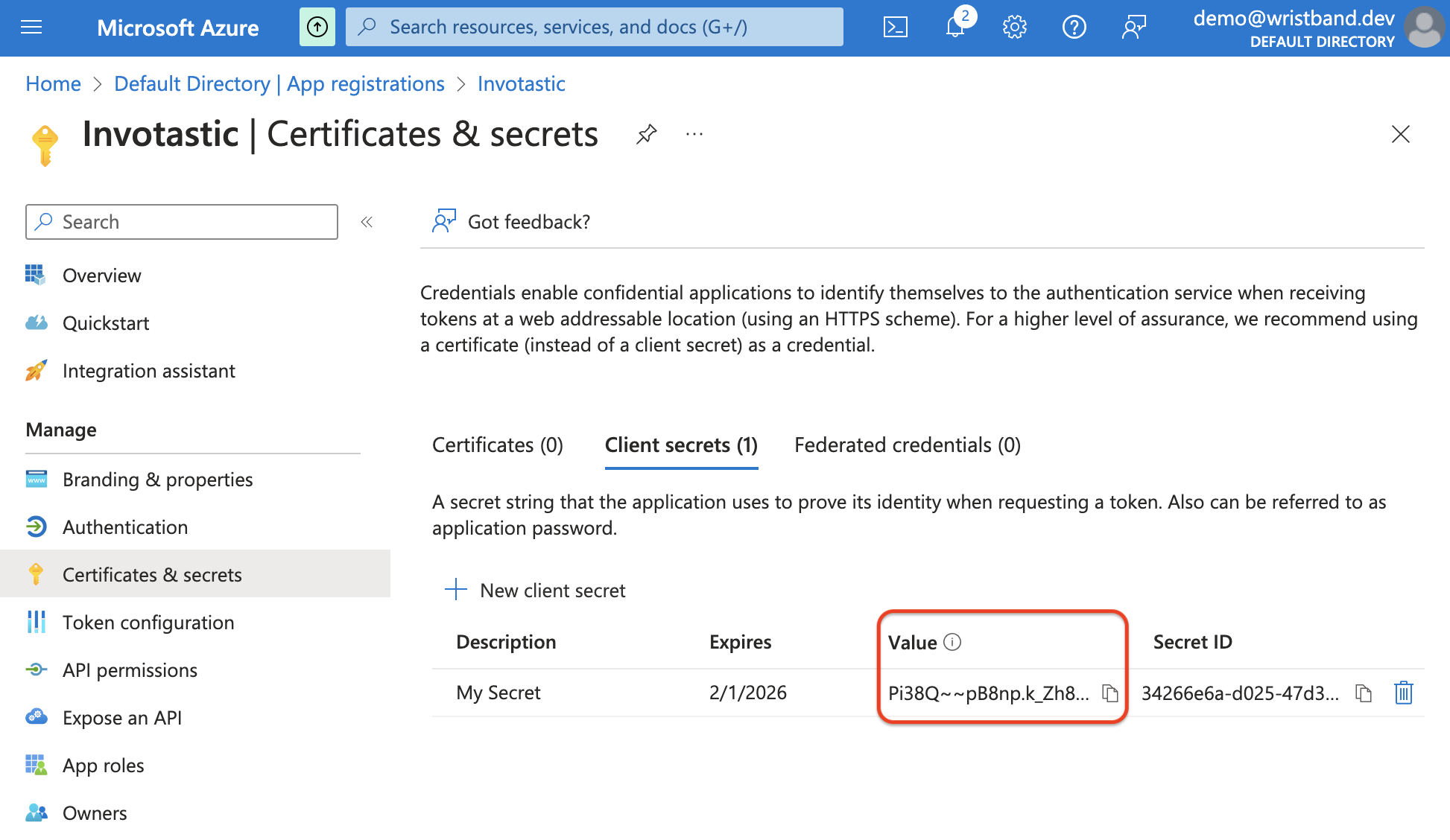Screen dimensions: 1450x840
Task: Open the help question mark menu
Action: [1074, 28]
